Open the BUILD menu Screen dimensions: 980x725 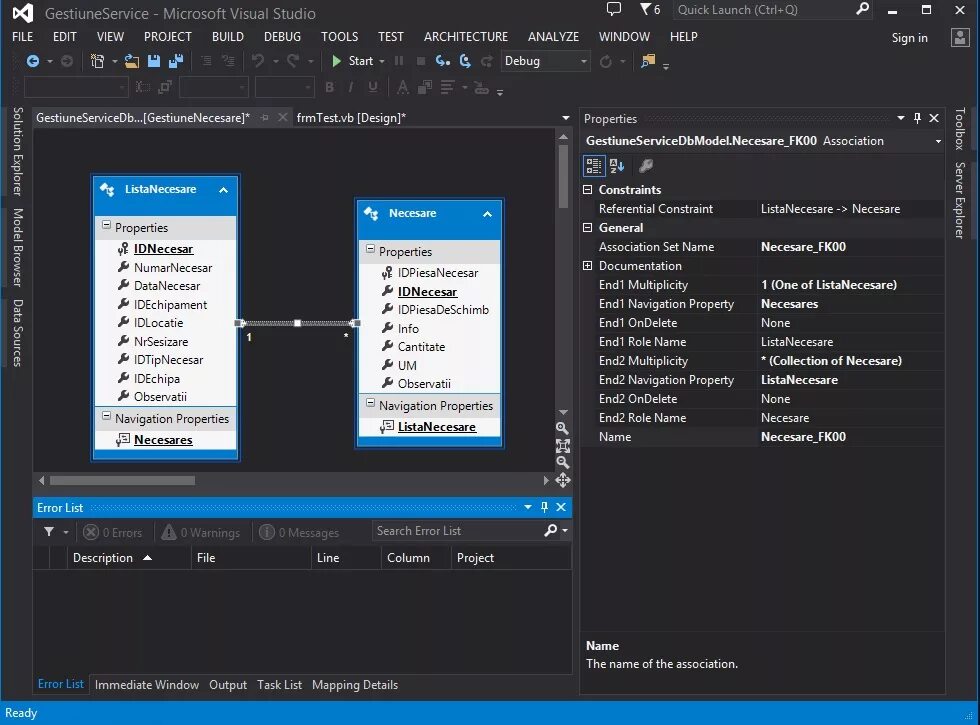228,37
